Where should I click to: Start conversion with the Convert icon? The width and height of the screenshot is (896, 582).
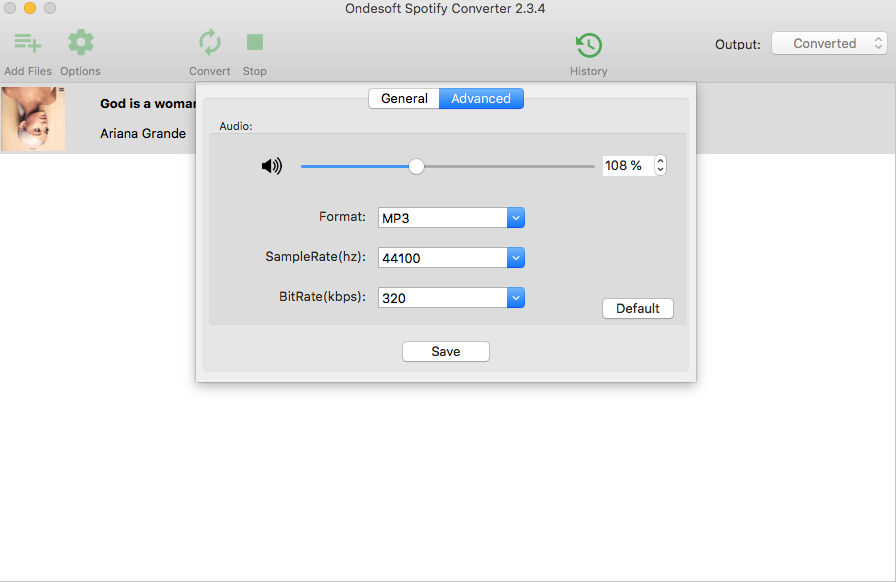pyautogui.click(x=210, y=42)
